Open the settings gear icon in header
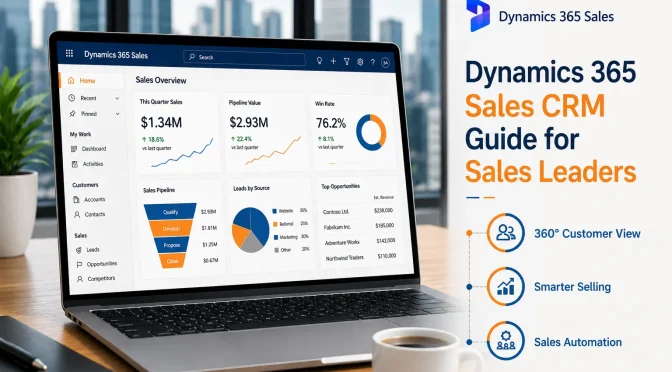 tap(360, 62)
